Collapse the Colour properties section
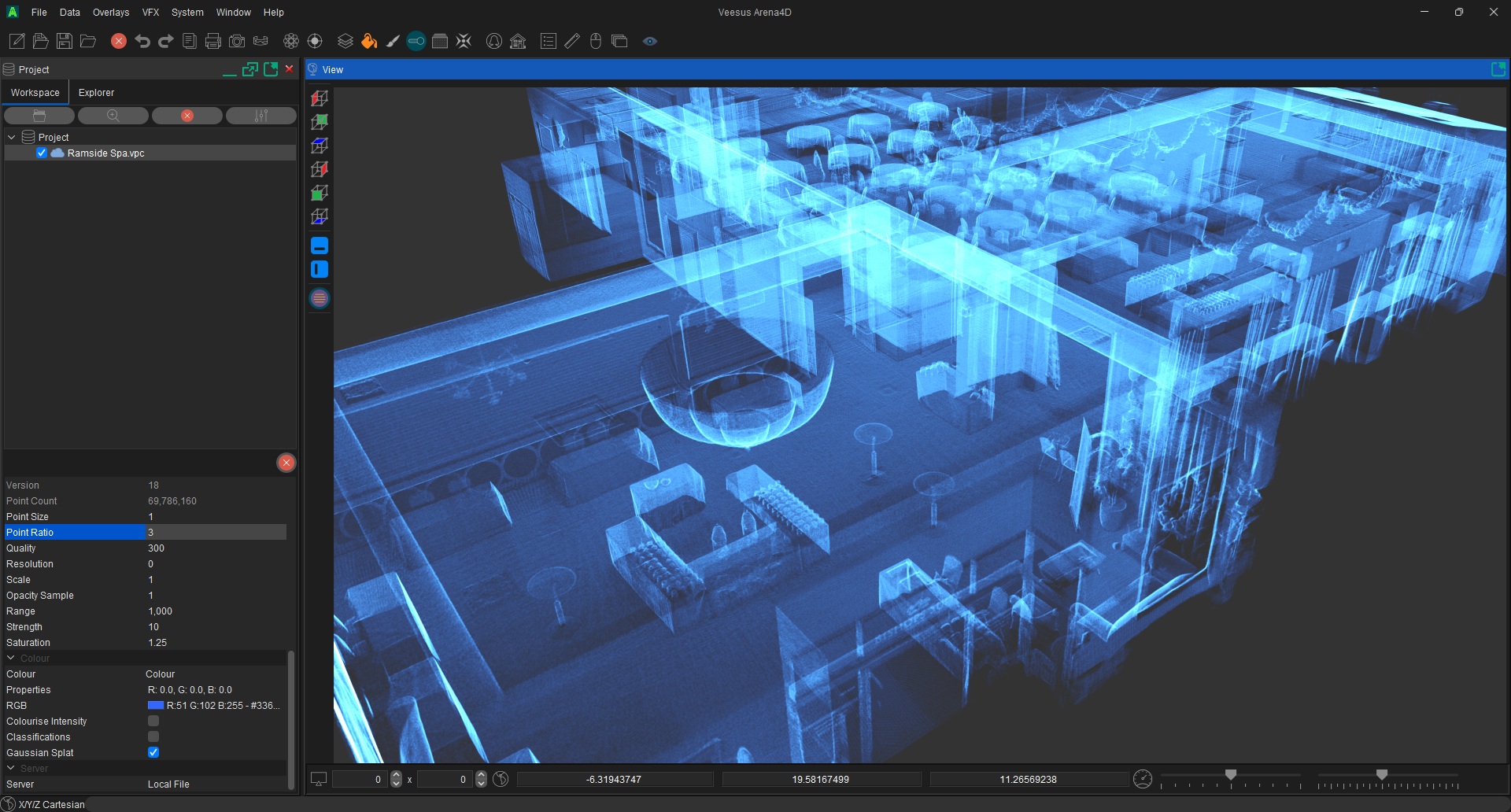 [10, 658]
